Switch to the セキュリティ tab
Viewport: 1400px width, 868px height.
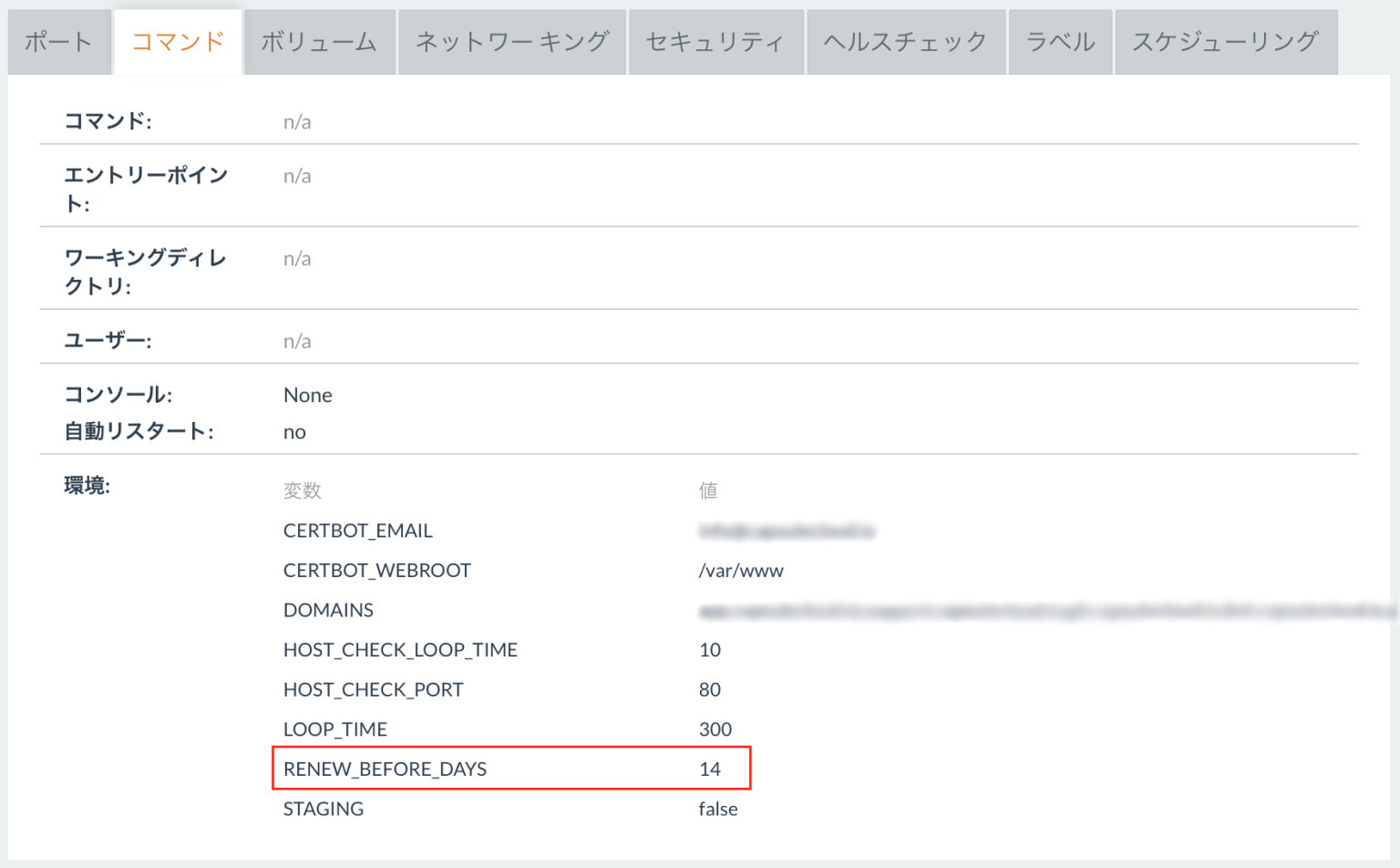point(716,41)
